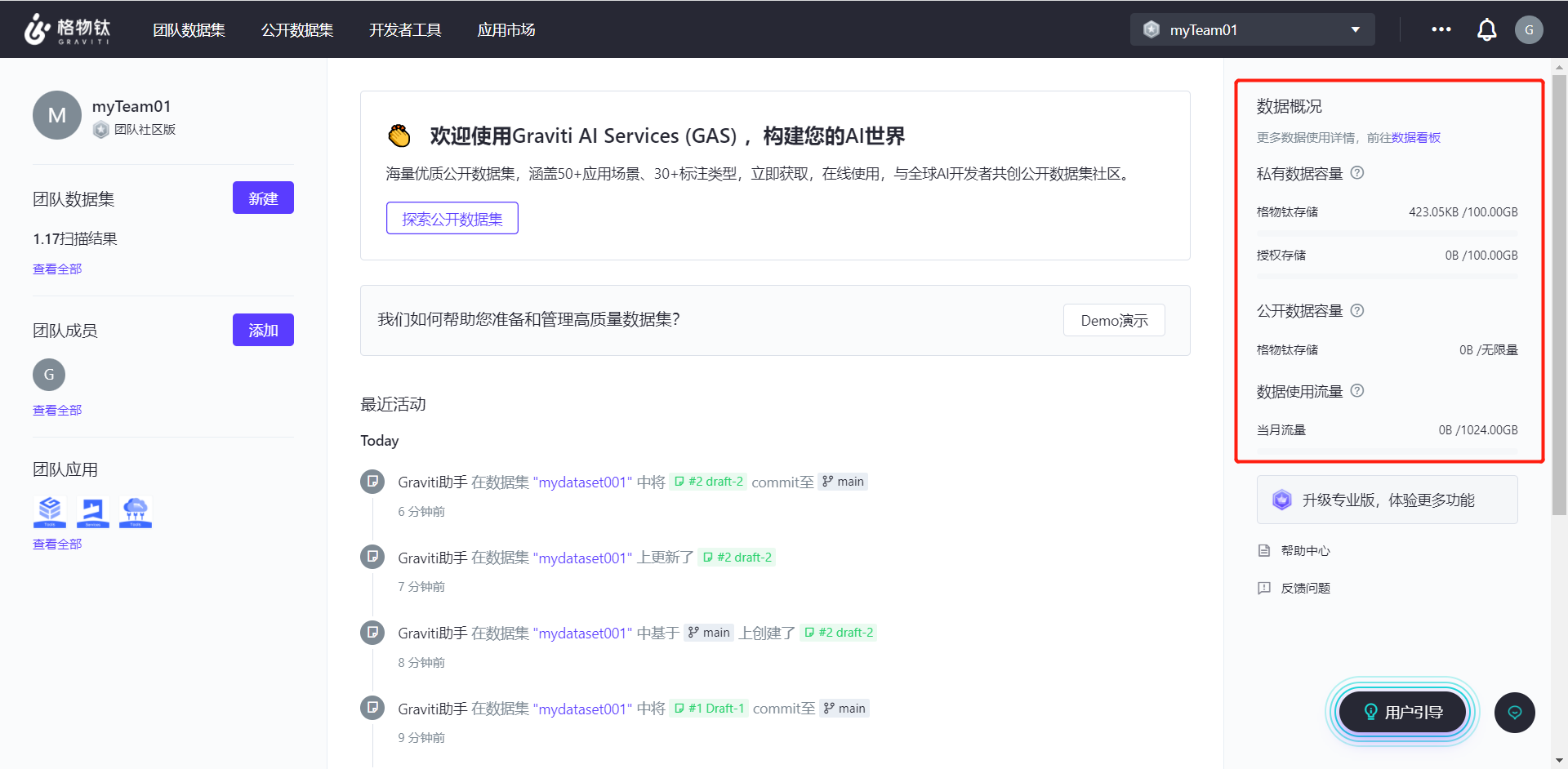Click the 当月流量 usage progress bar
The height and width of the screenshot is (769, 1568).
point(1388,451)
